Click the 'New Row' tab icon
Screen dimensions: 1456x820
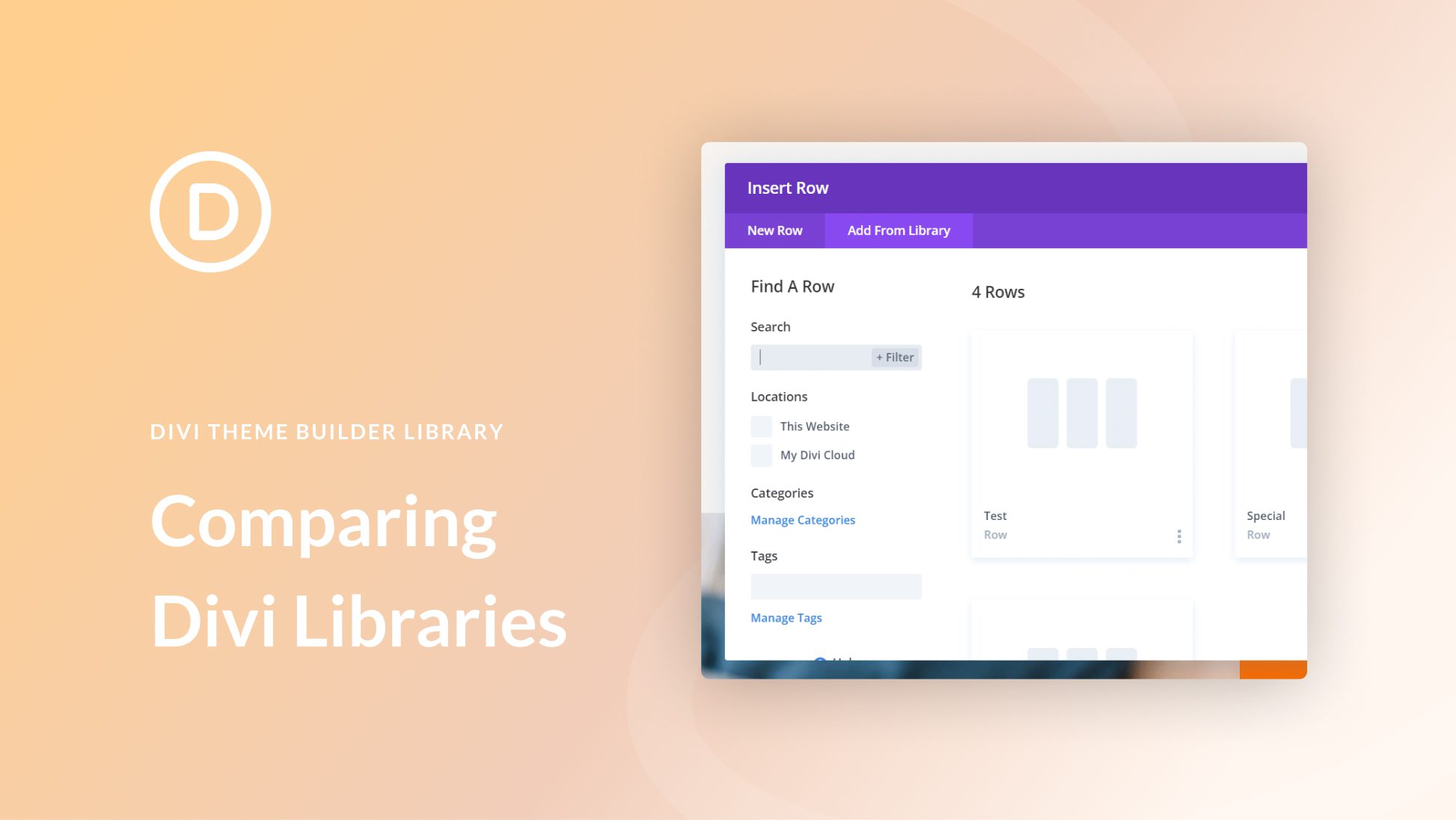[x=775, y=230]
